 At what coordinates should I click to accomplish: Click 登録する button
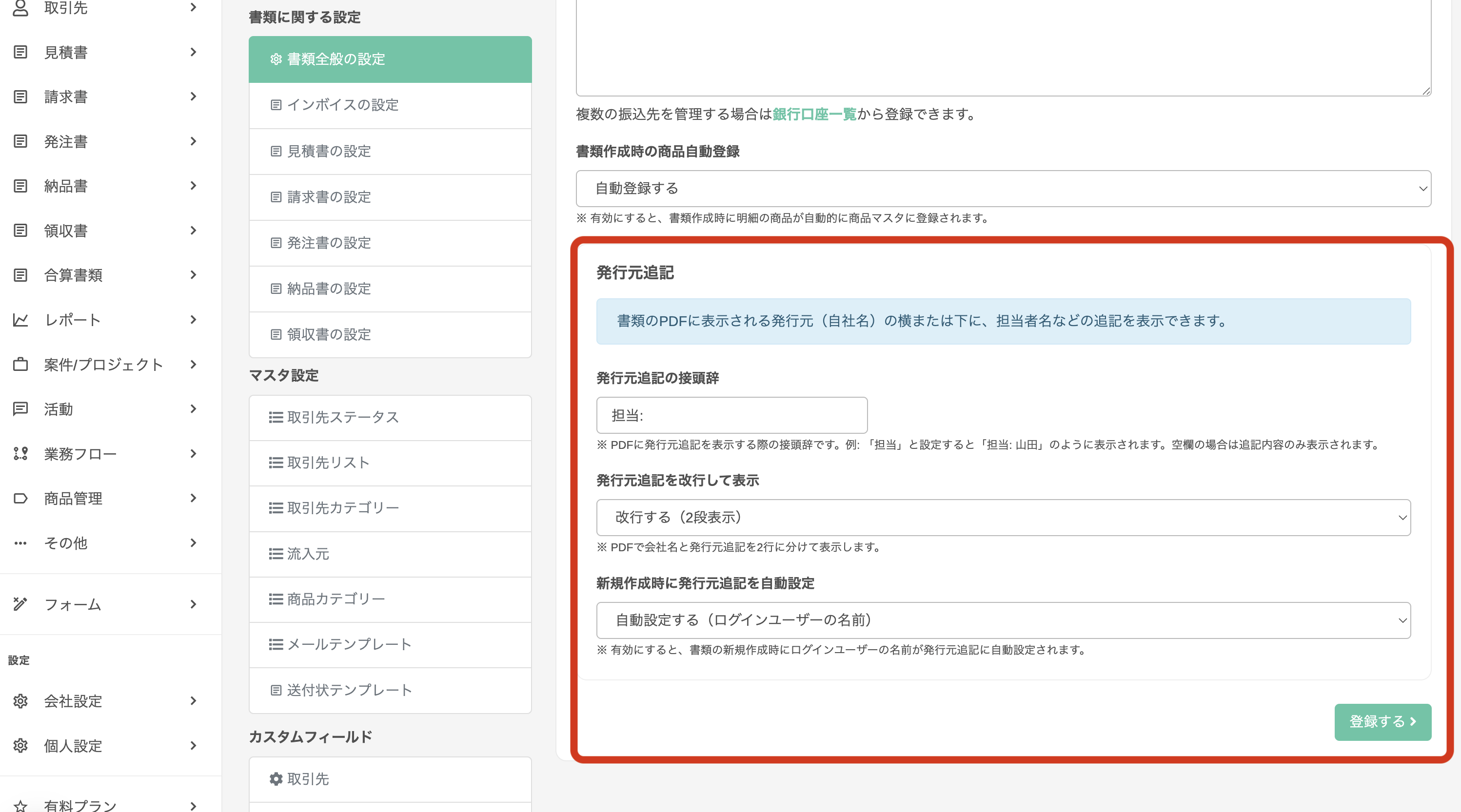(1383, 721)
